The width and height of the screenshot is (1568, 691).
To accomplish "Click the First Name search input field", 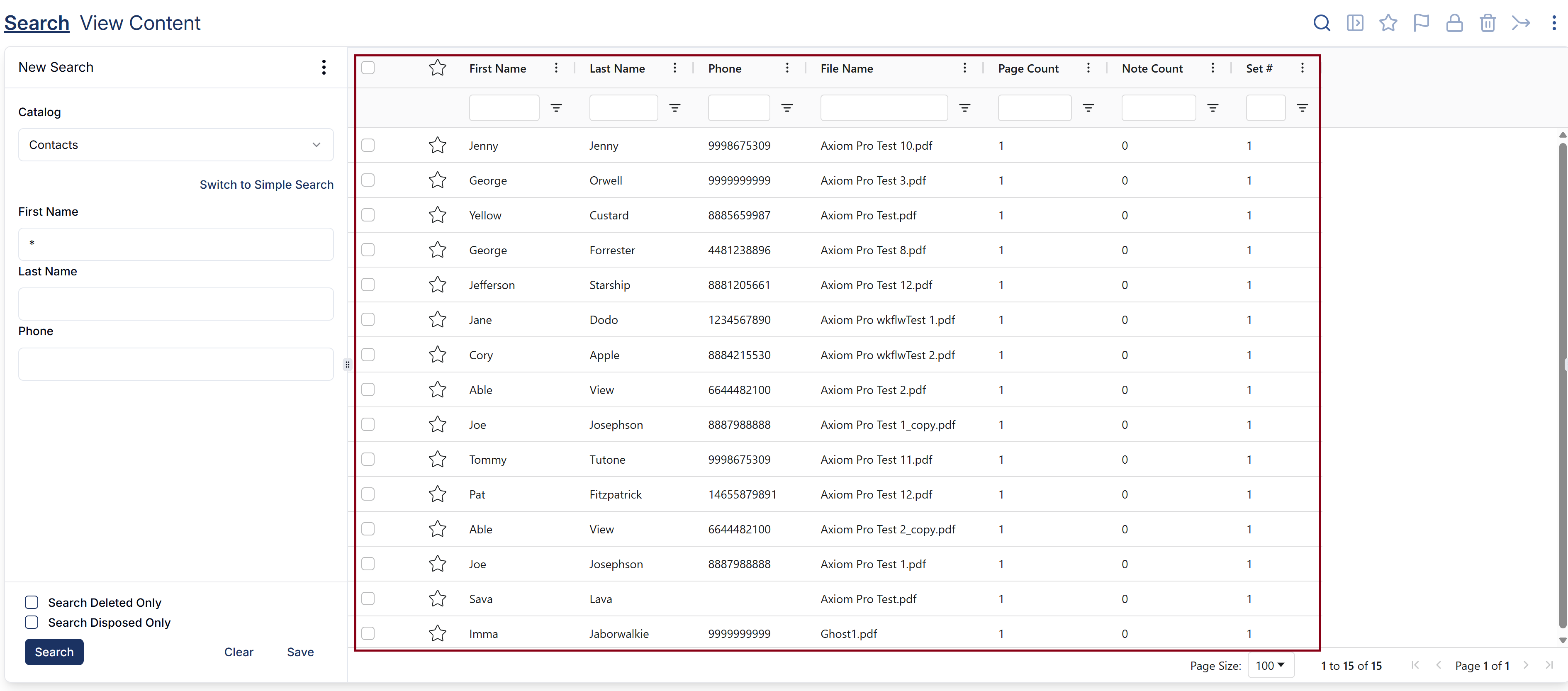I will tap(176, 244).
